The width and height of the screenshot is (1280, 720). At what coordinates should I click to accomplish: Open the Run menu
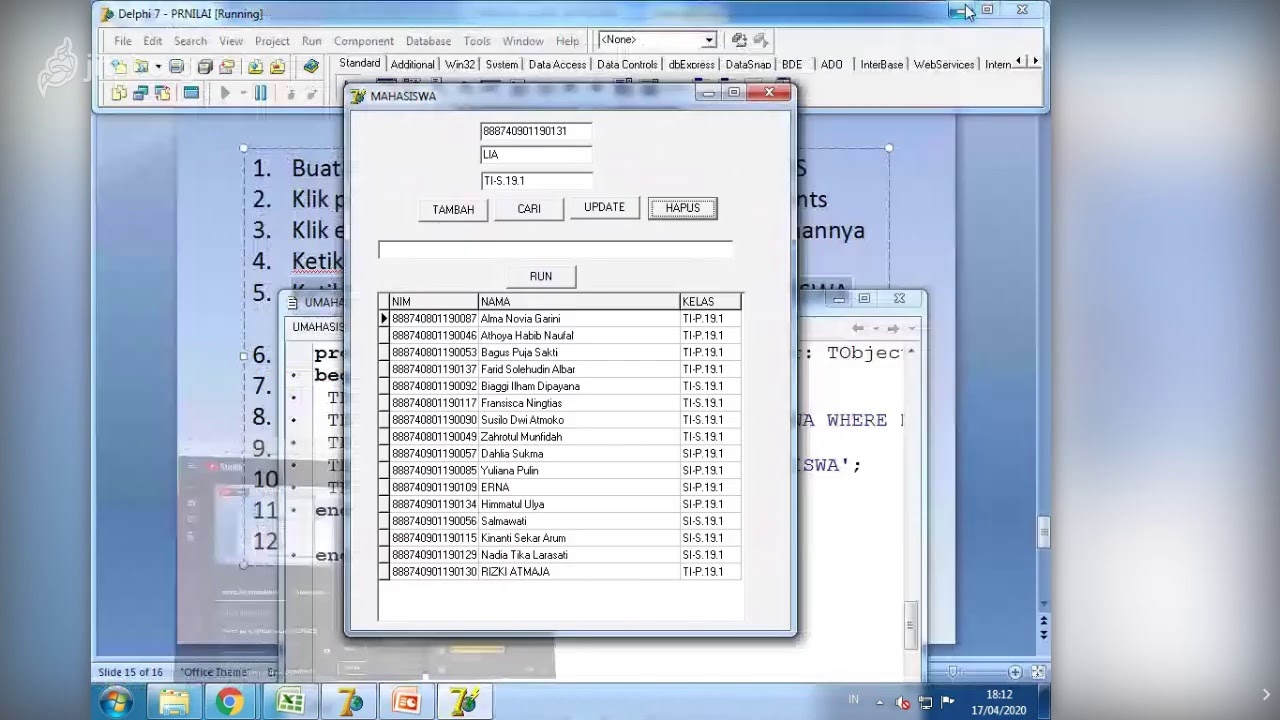312,41
